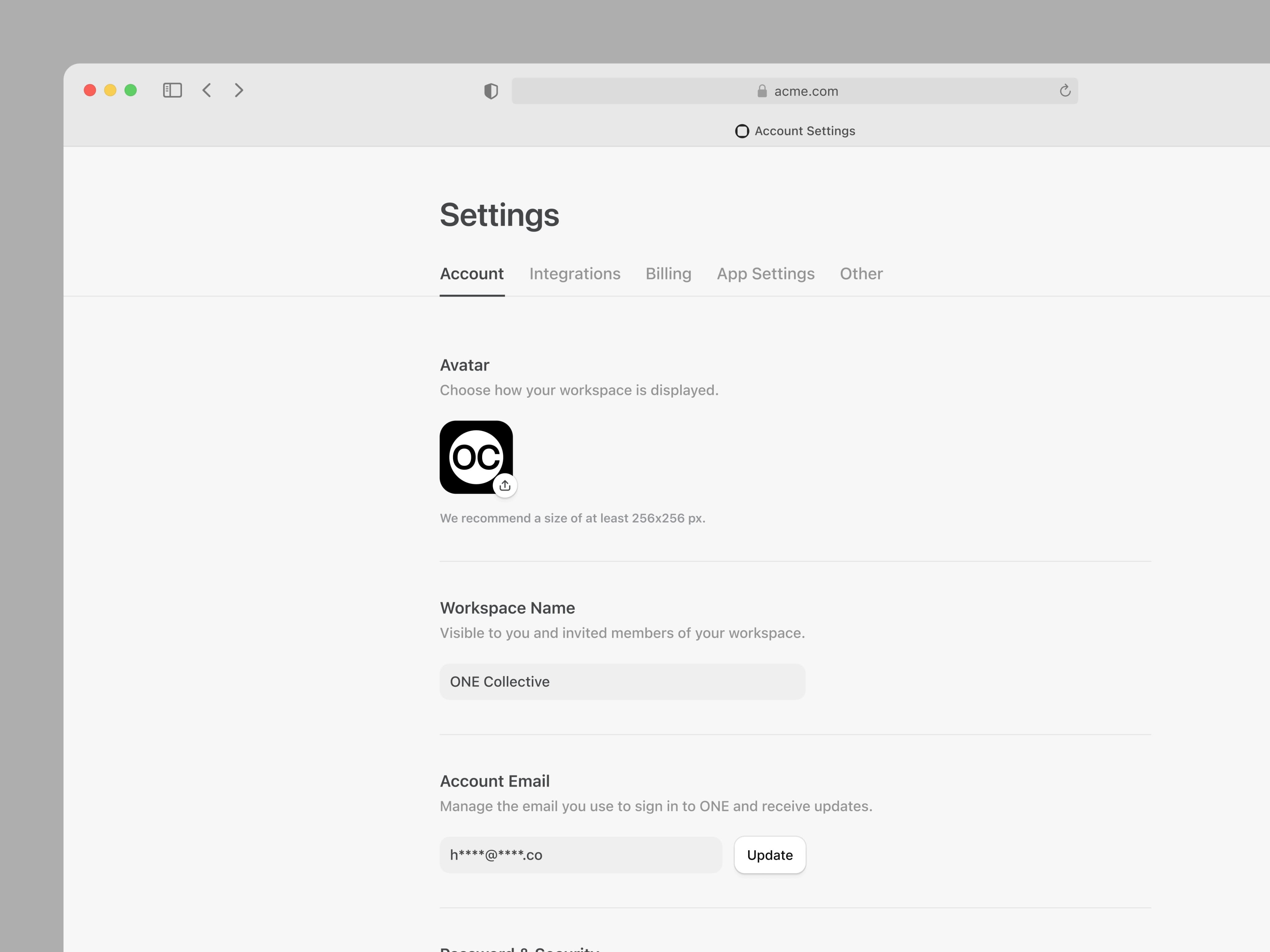Go back to the previous page

(207, 90)
